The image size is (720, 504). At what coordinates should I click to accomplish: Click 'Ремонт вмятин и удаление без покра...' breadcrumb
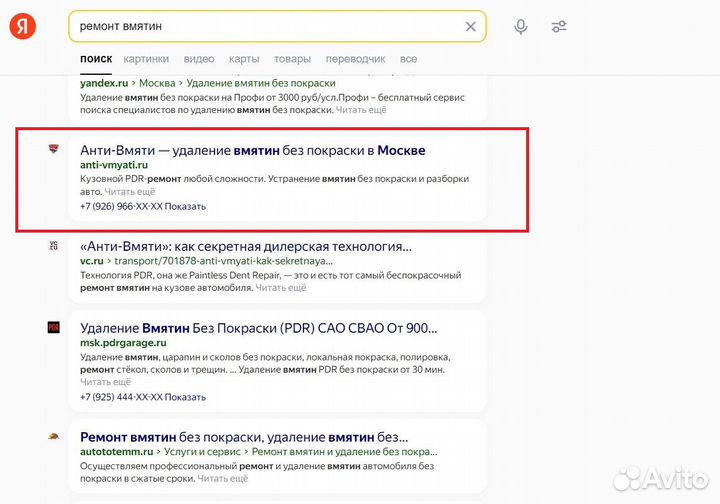click(x=344, y=452)
